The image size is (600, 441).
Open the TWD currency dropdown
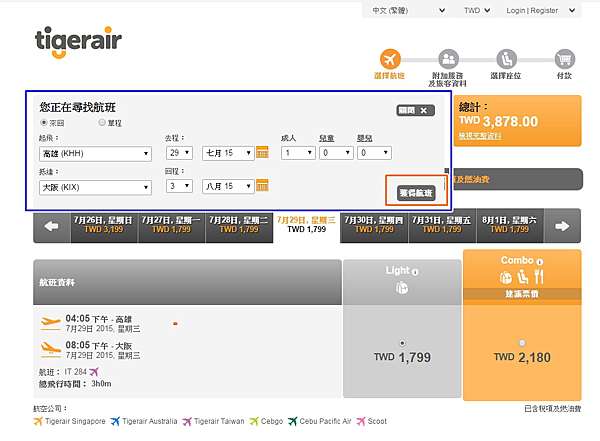point(477,10)
